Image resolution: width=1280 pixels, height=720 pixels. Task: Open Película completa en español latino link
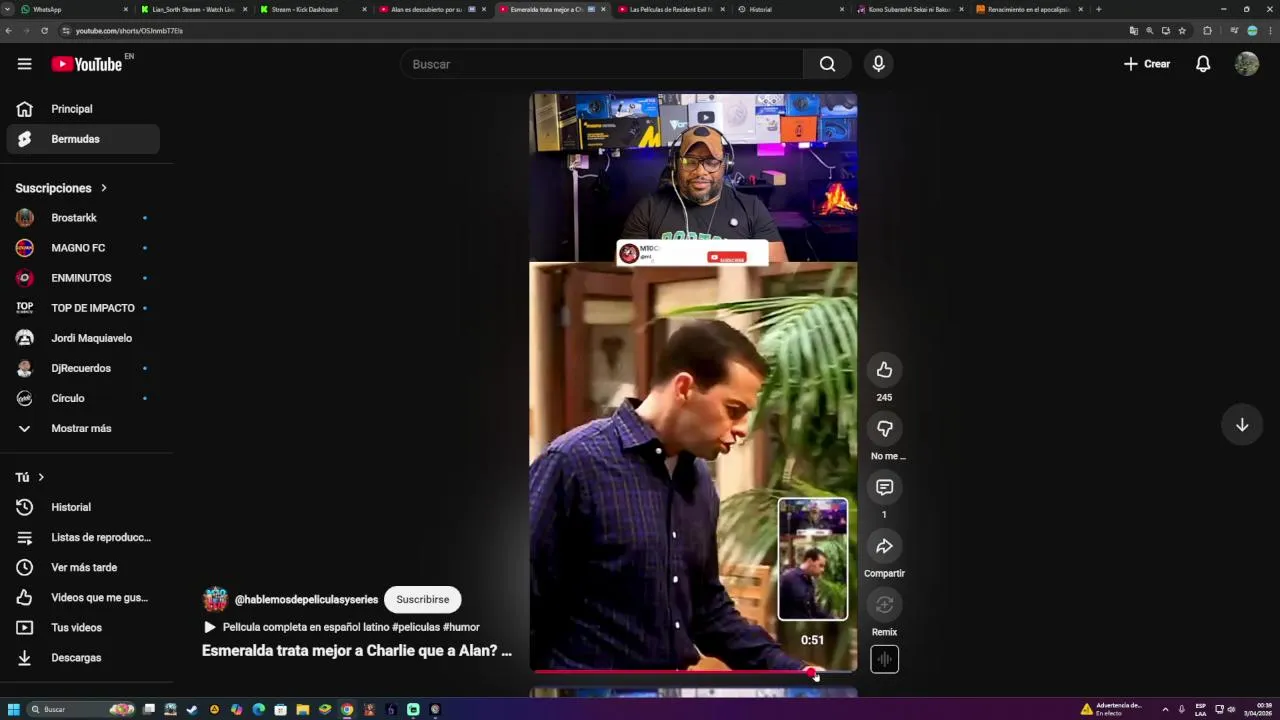(x=351, y=627)
